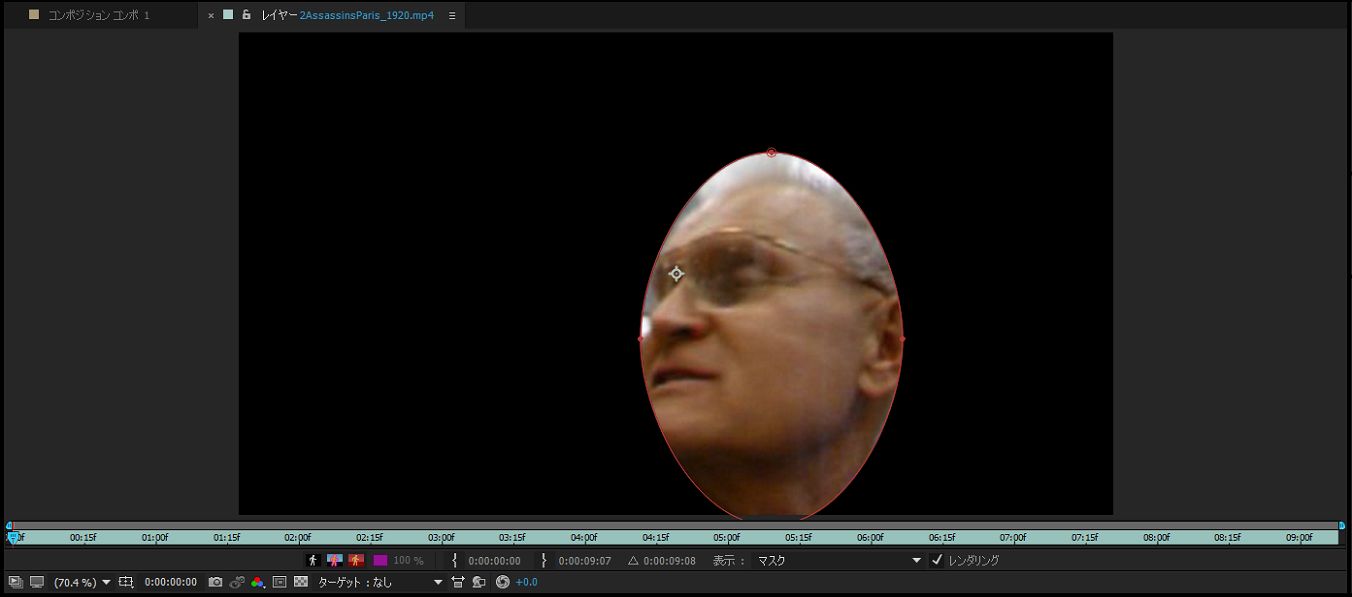Set In point with left brace icon

pos(455,561)
